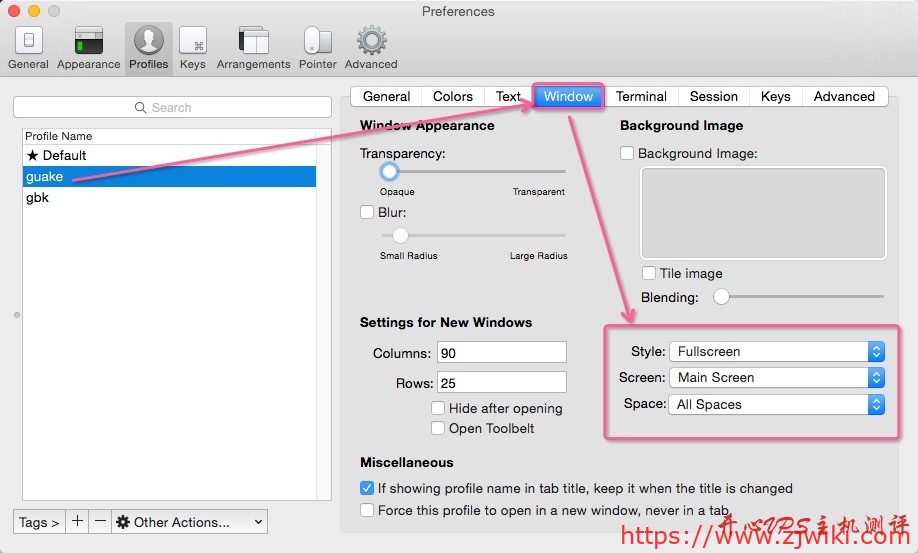This screenshot has width=918, height=553.
Task: Open the Space dropdown showing All Spaces
Action: click(x=776, y=404)
